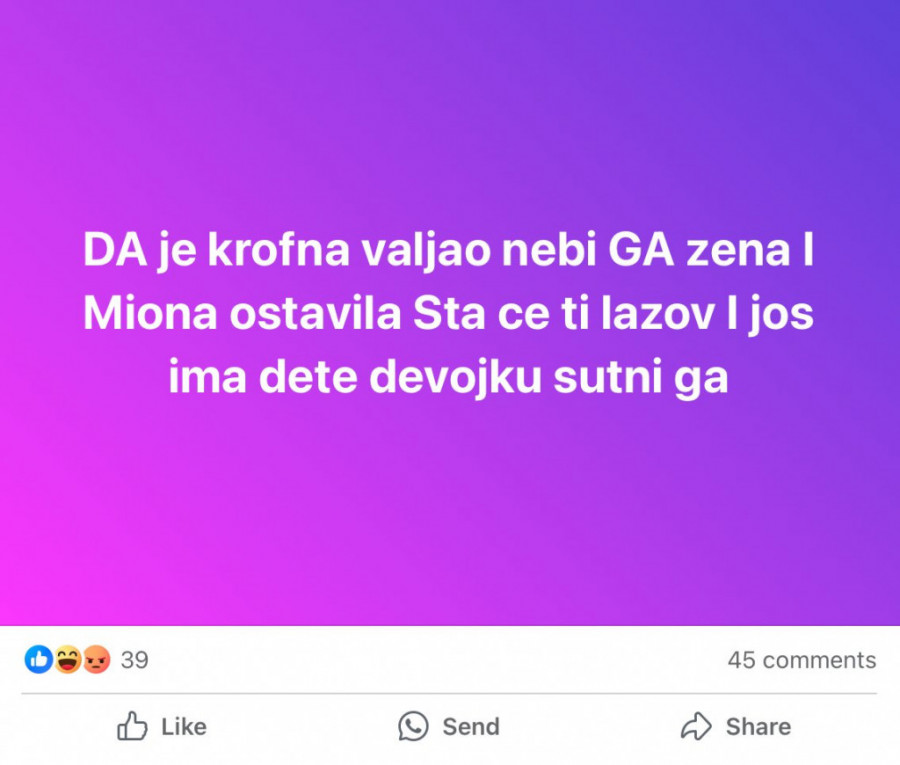Screen dimensions: 900x765
Task: Click the WhatsApp icon beside Send
Action: pyautogui.click(x=413, y=726)
